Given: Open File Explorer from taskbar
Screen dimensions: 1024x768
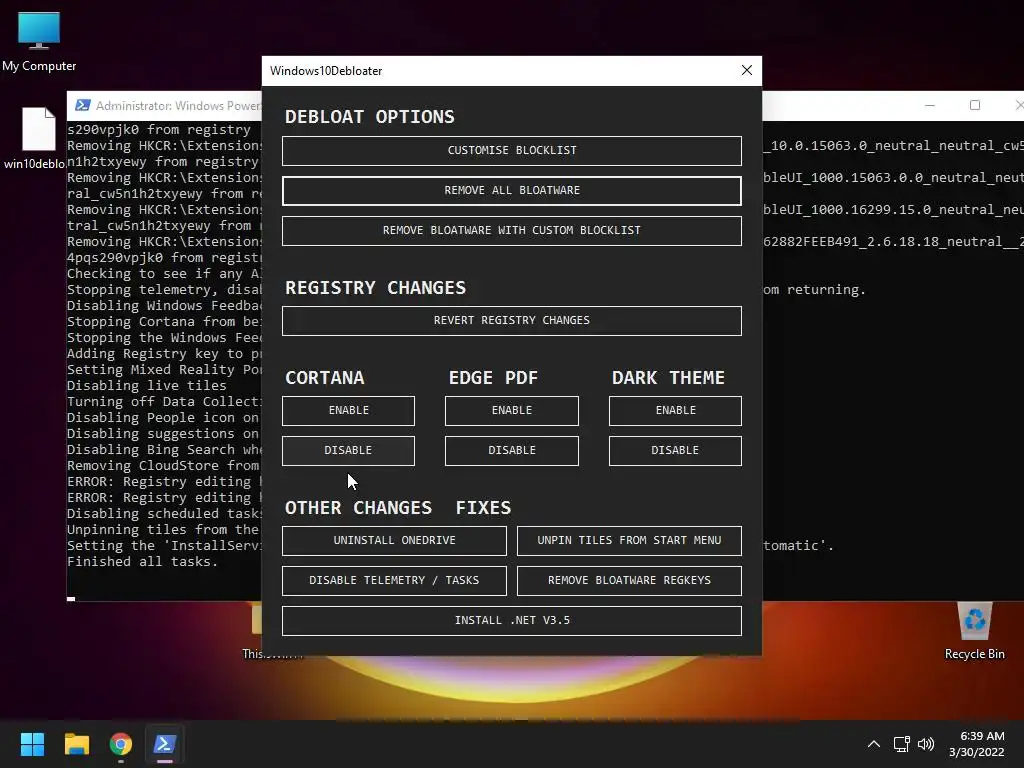Looking at the screenshot, I should coord(76,744).
